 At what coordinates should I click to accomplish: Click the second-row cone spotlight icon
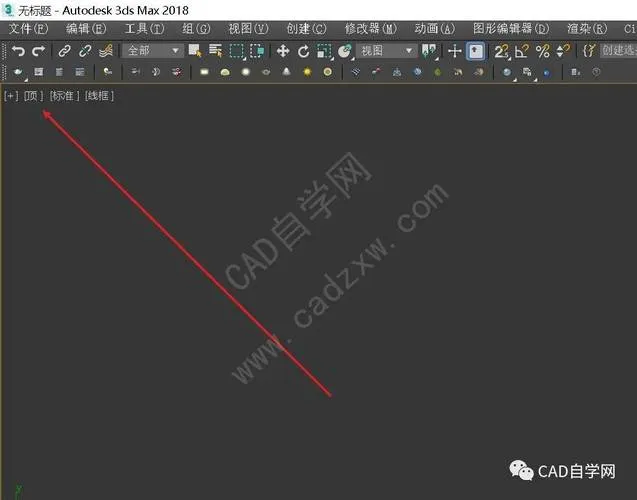pos(286,72)
